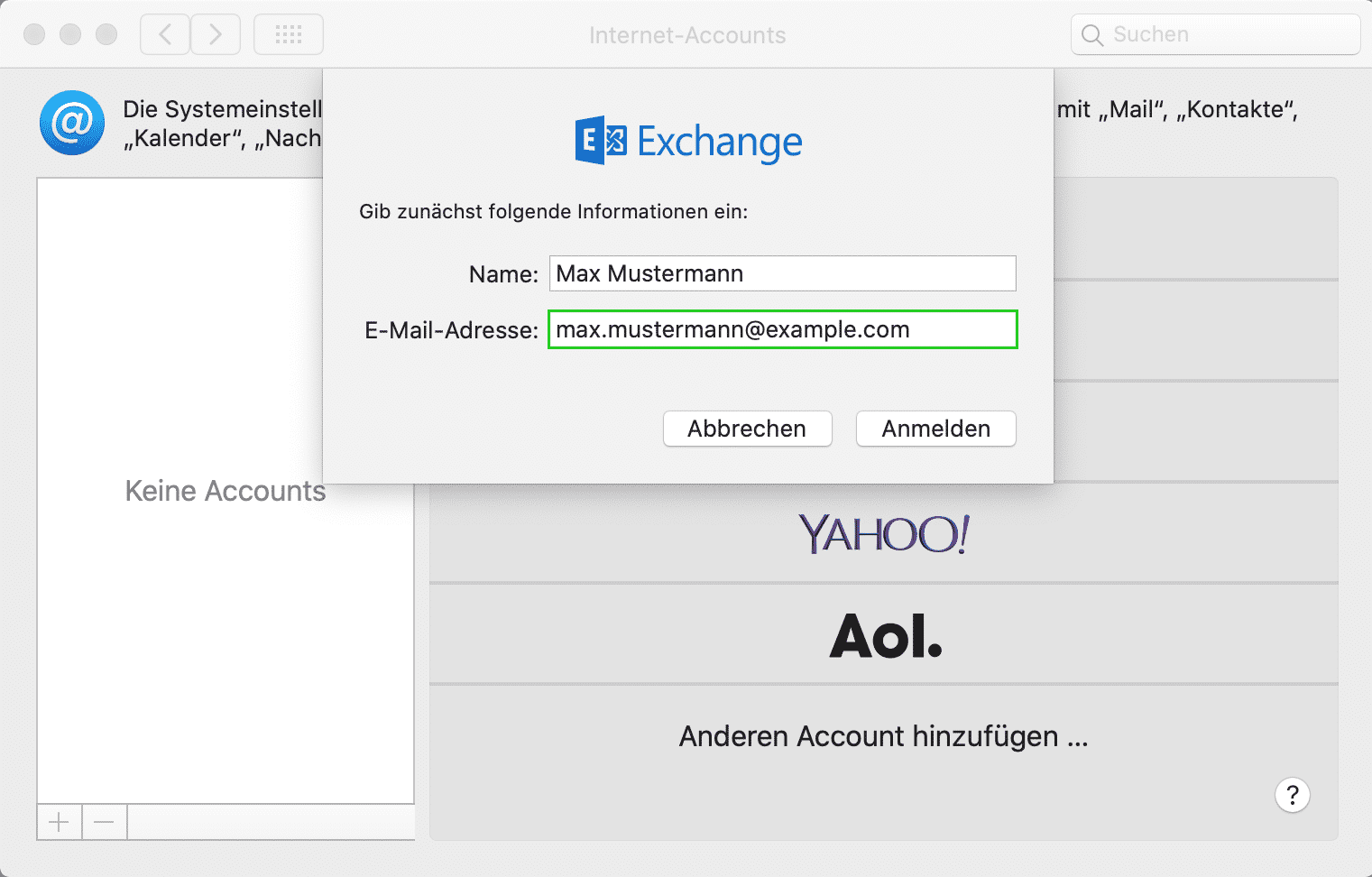Screen dimensions: 1372x877
Task: Click the magnifying glass in the search field
Action: pos(1091,34)
